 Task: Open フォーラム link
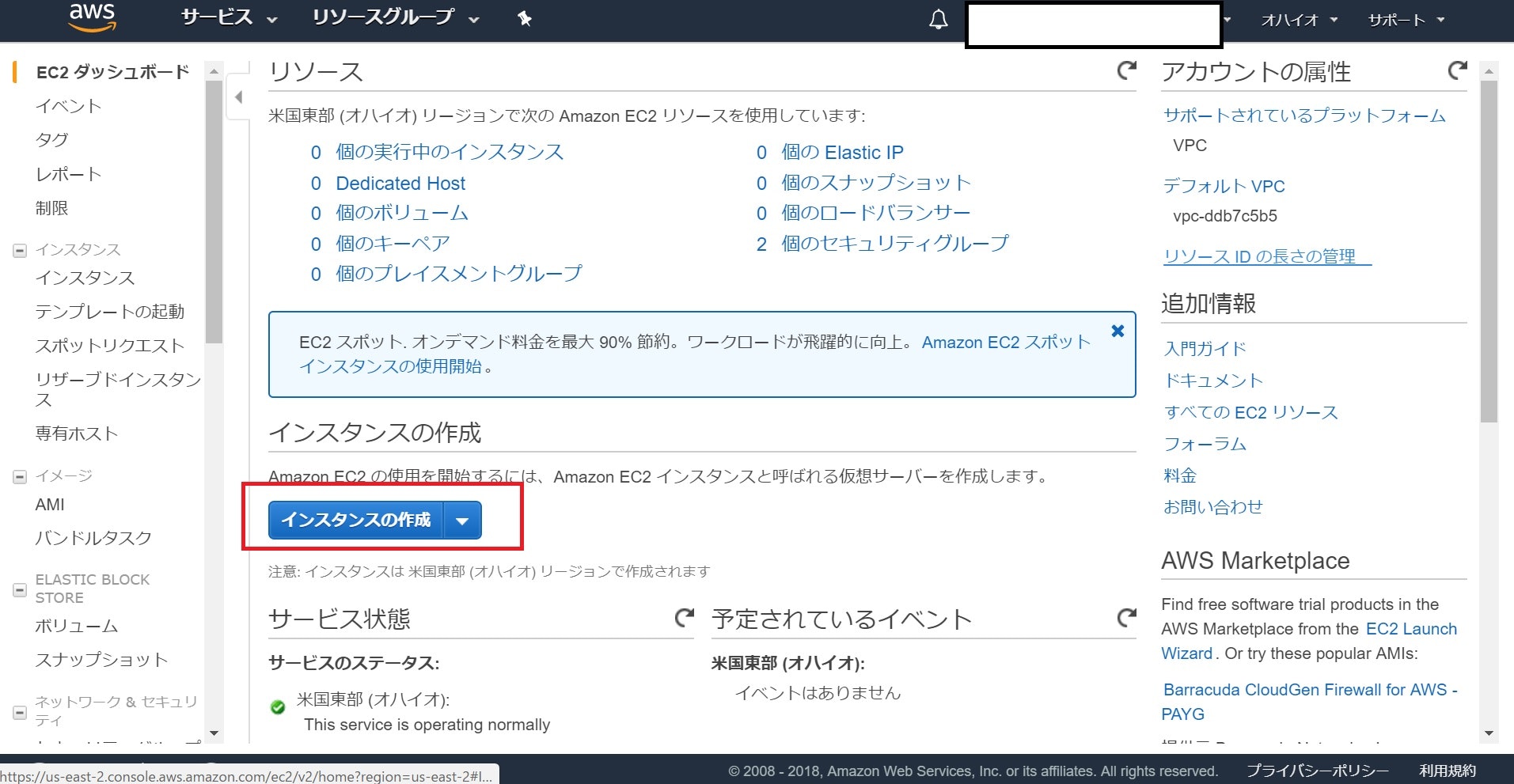tap(1205, 444)
